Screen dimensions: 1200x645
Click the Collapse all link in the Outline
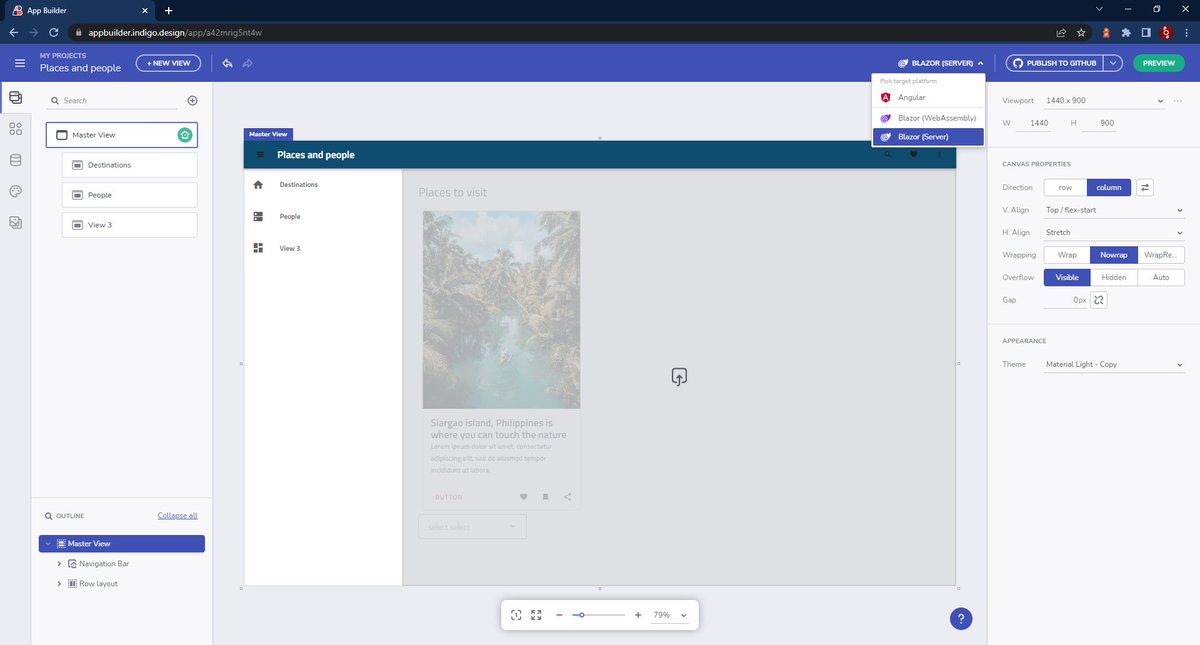pyautogui.click(x=177, y=515)
